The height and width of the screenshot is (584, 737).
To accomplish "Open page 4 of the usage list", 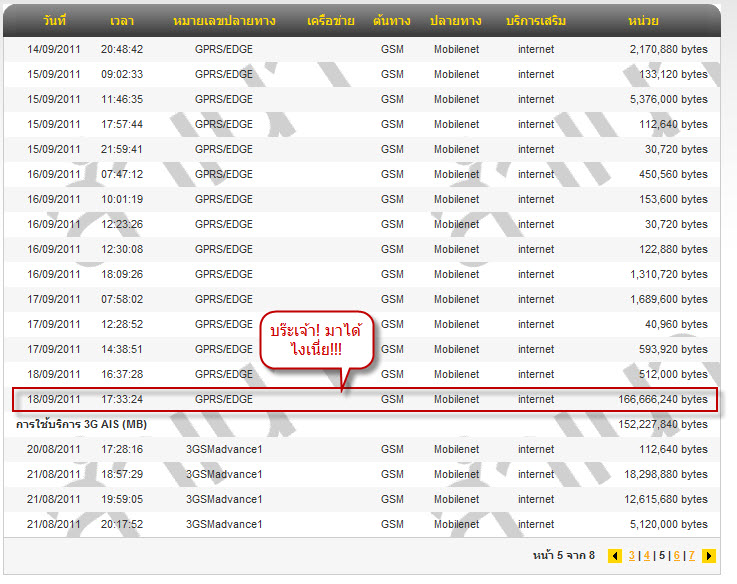I will pyautogui.click(x=647, y=555).
